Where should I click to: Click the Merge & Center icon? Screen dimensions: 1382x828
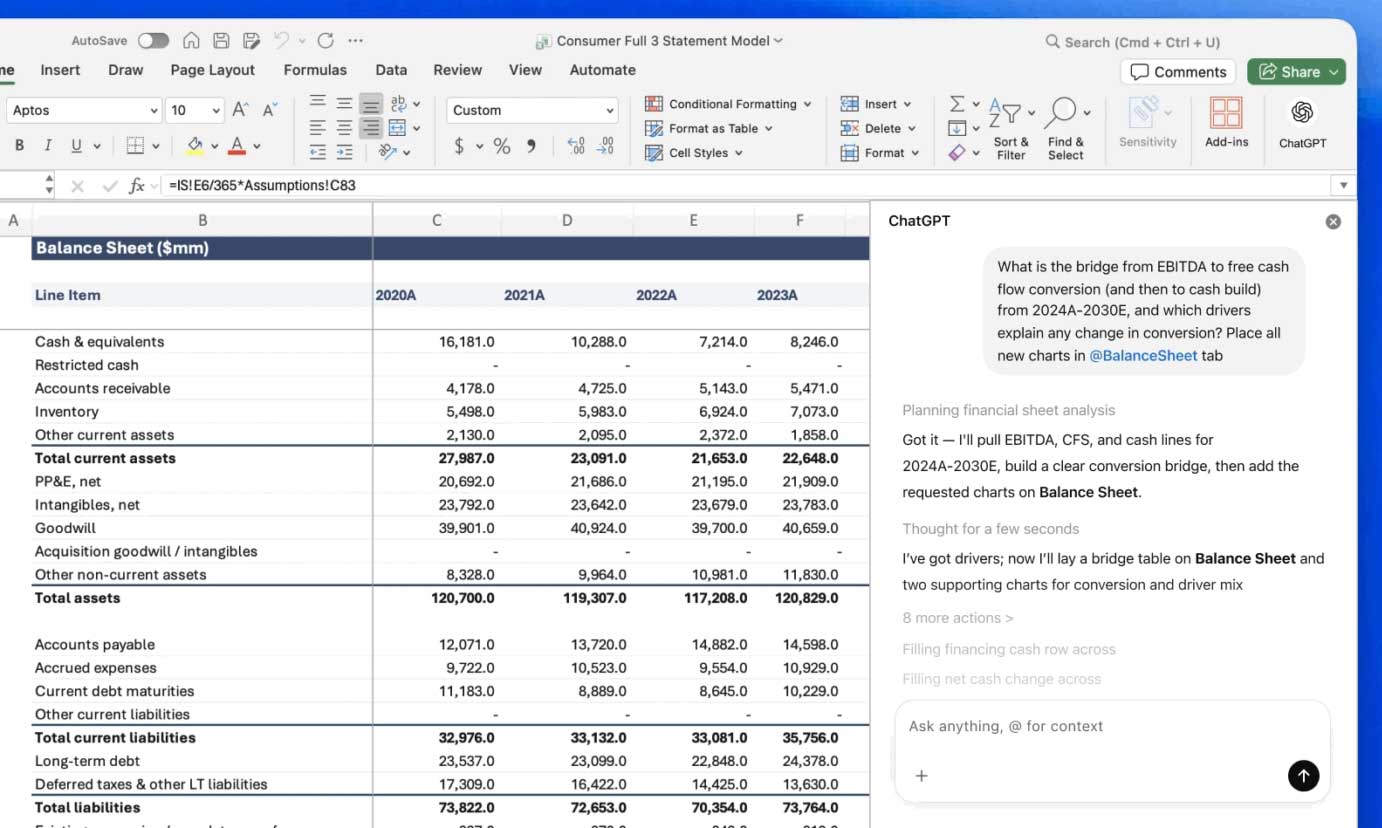point(397,127)
